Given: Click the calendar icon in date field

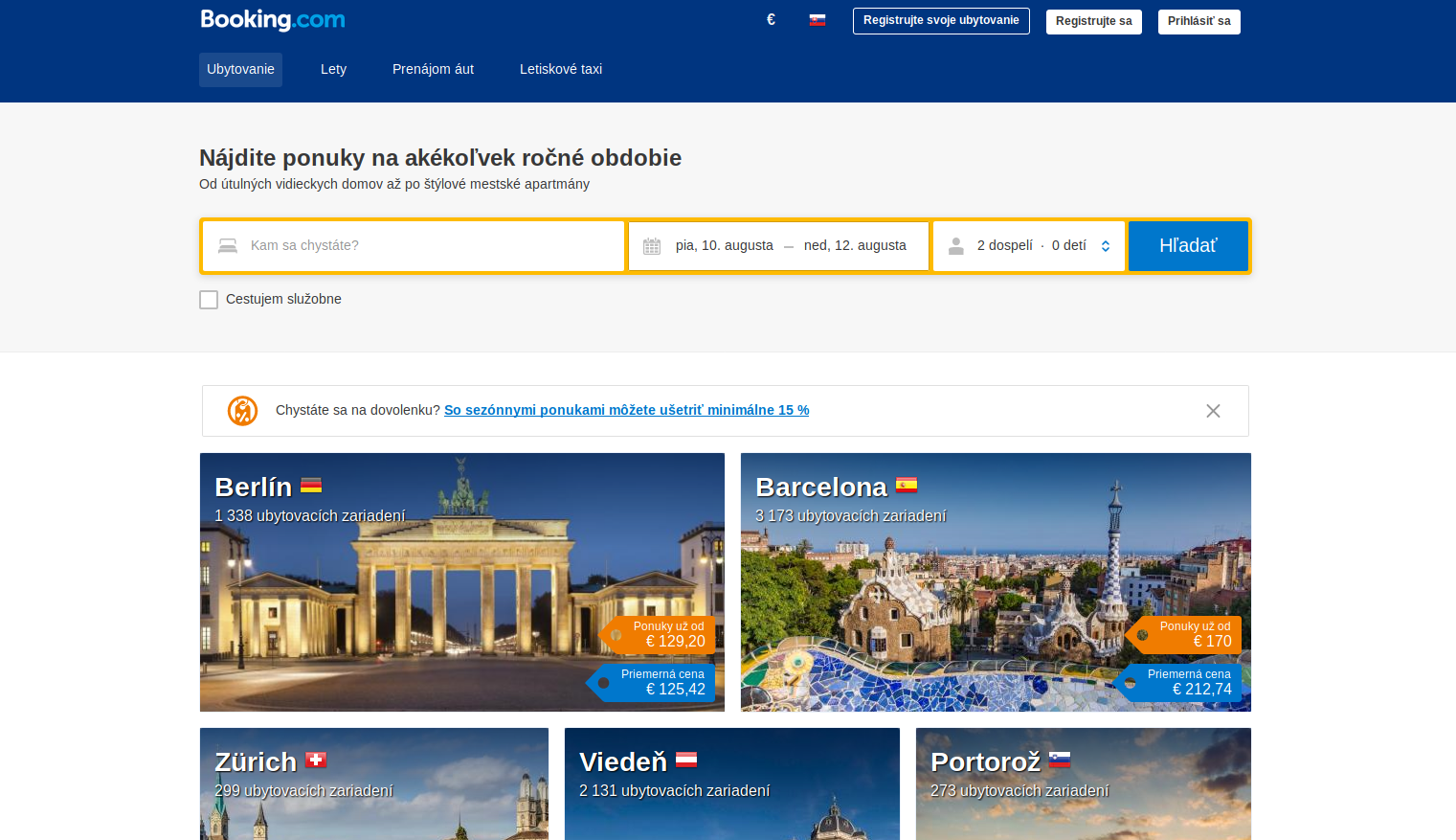Looking at the screenshot, I should tap(652, 246).
